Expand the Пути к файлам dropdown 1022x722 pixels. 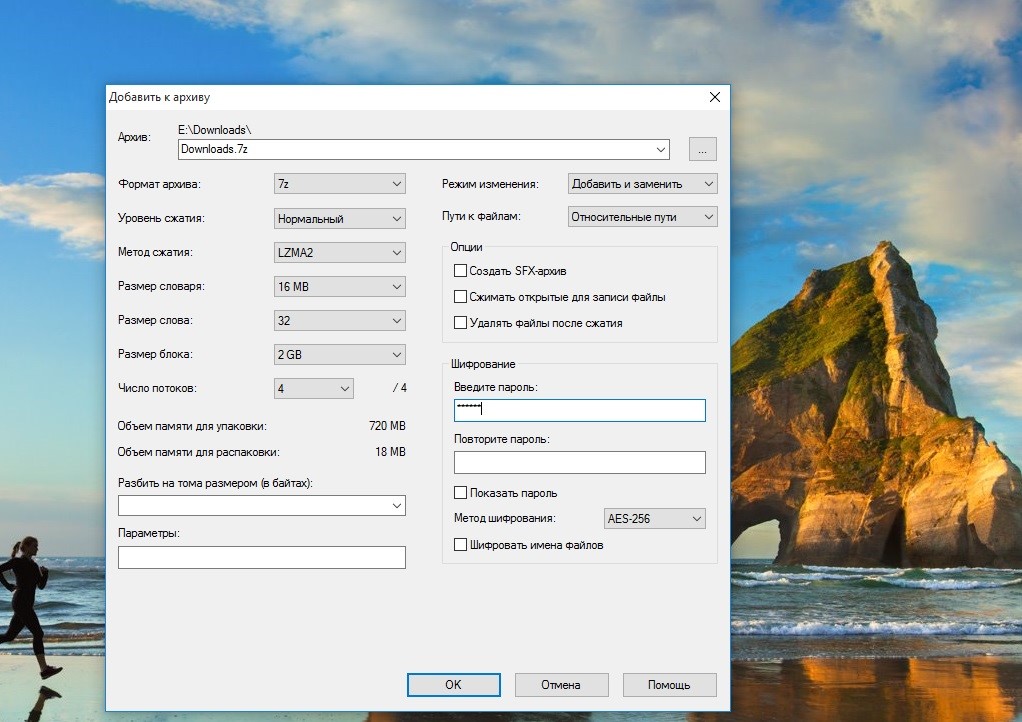coord(642,216)
